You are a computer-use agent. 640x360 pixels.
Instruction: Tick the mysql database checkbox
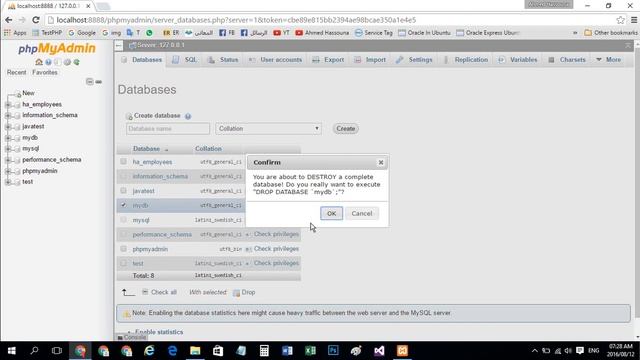tap(123, 220)
